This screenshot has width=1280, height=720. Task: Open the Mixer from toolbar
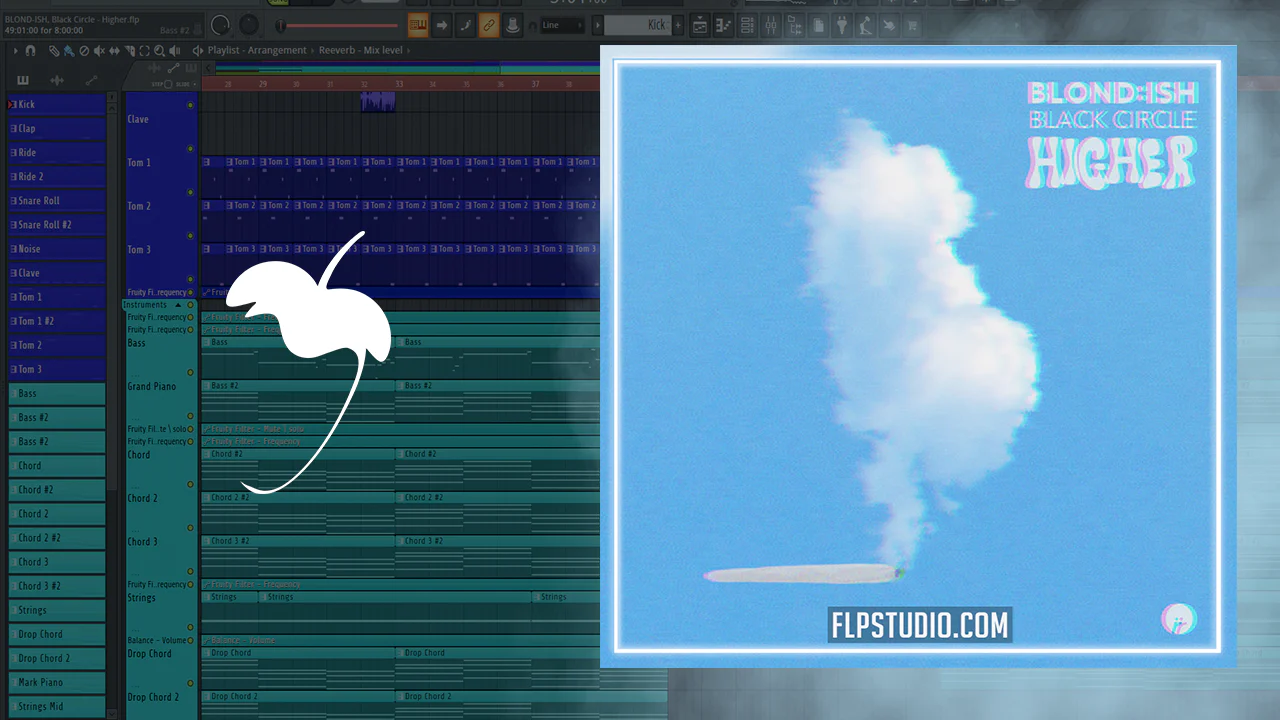point(770,25)
